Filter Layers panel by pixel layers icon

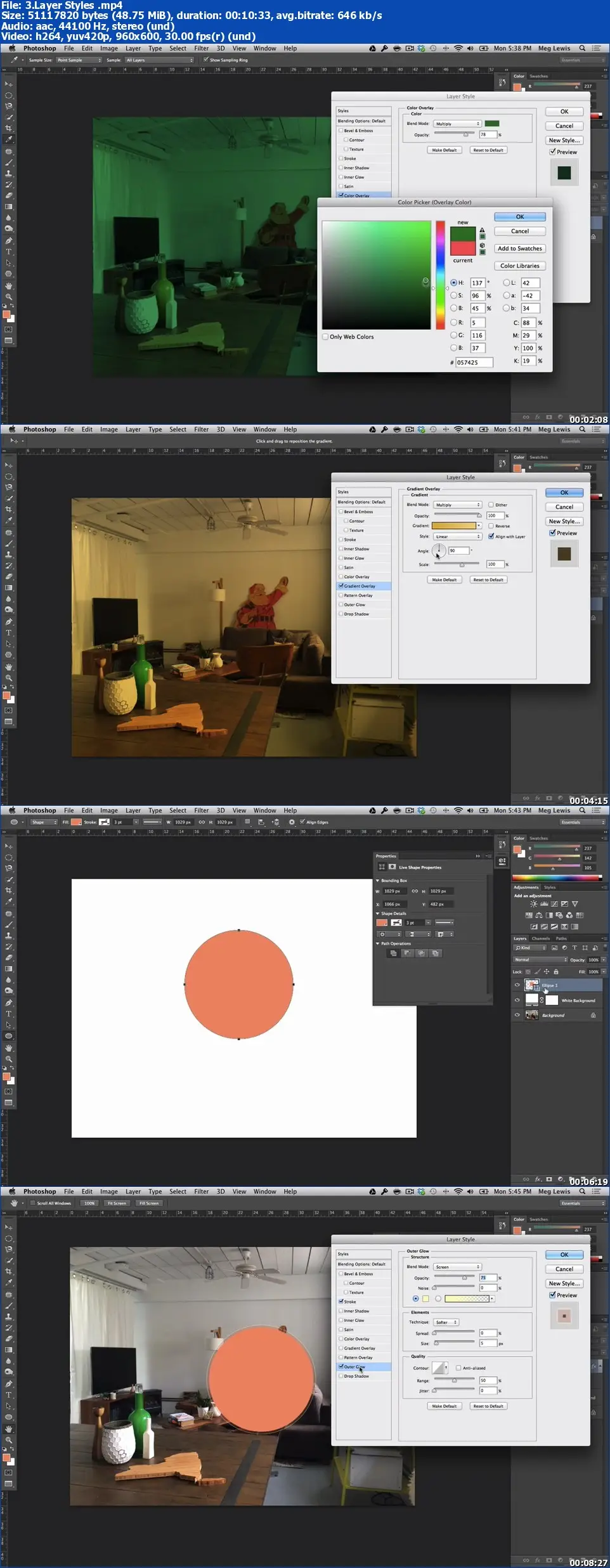554,947
